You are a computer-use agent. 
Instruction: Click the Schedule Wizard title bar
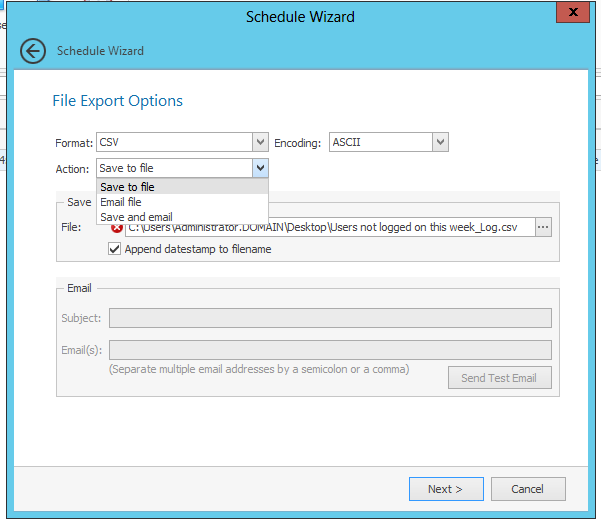click(300, 16)
